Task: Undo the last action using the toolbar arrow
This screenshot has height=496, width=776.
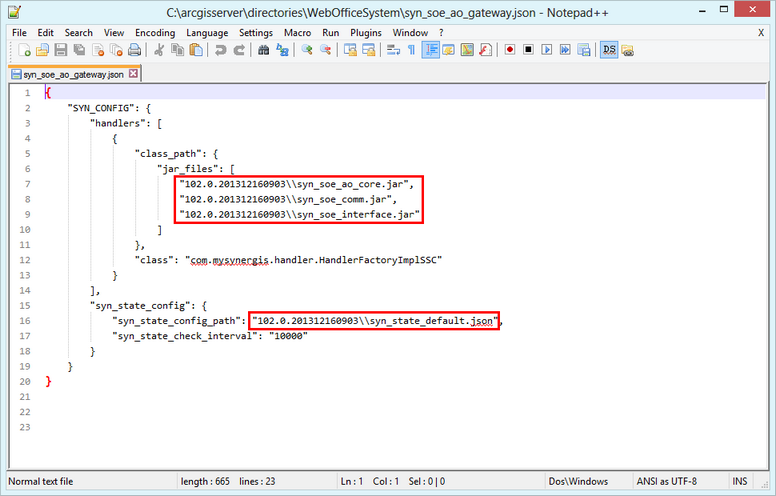Action: pos(220,50)
